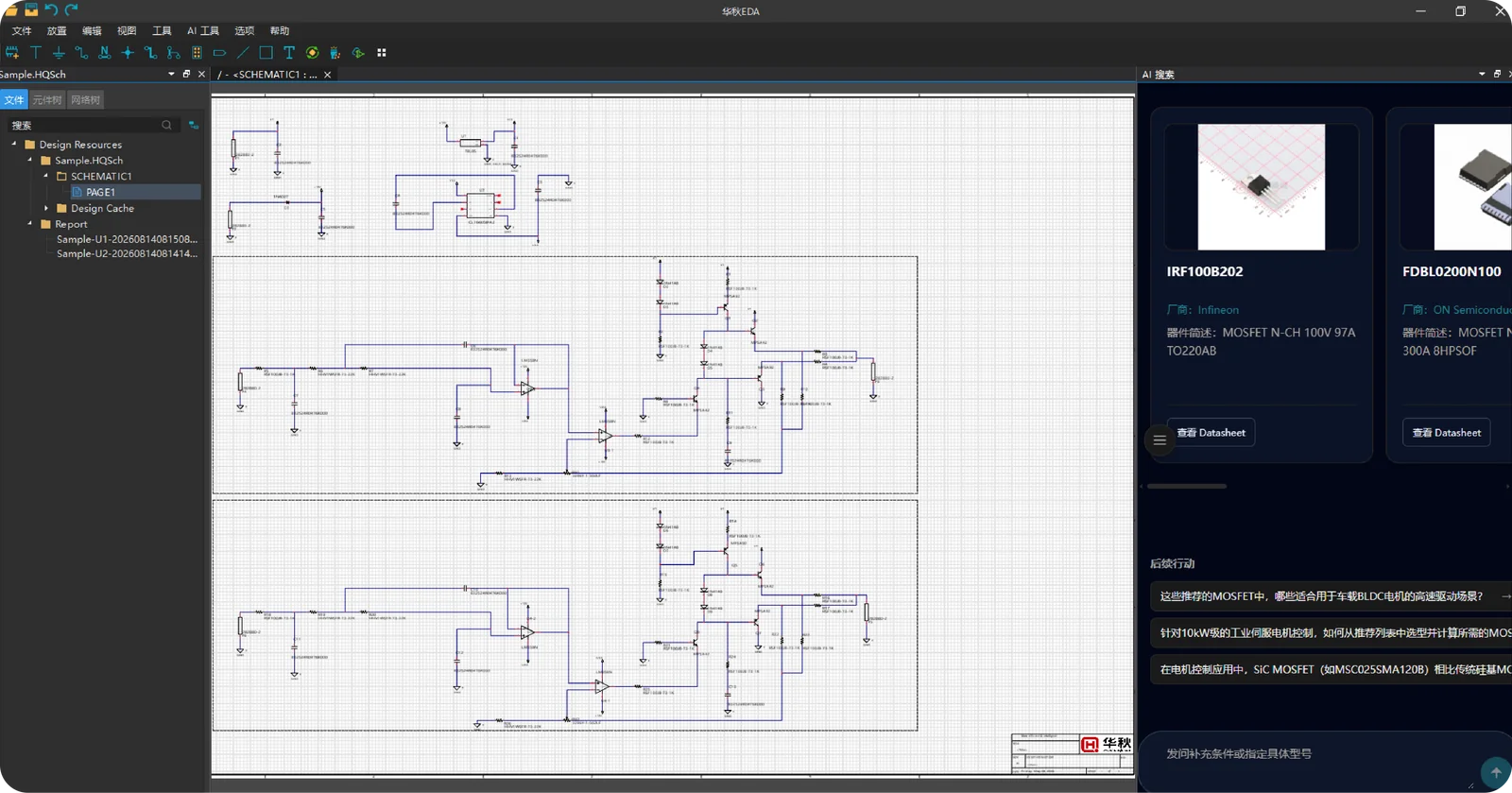View Datasheet for IRF100B202
This screenshot has width=1512, height=793.
point(1211,433)
